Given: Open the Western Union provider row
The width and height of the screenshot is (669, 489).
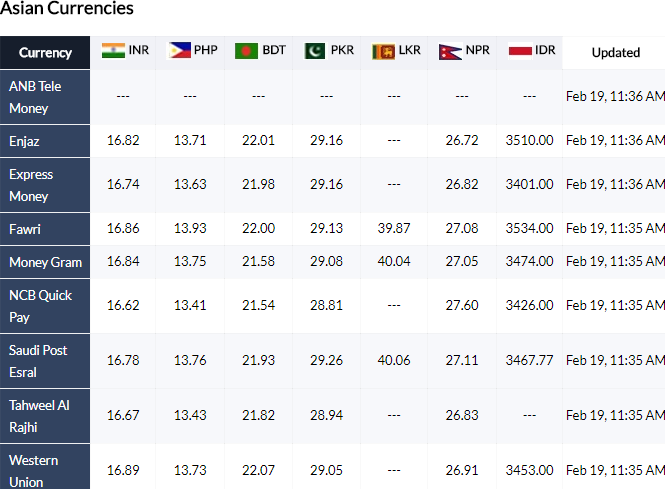Looking at the screenshot, I should (x=45, y=467).
